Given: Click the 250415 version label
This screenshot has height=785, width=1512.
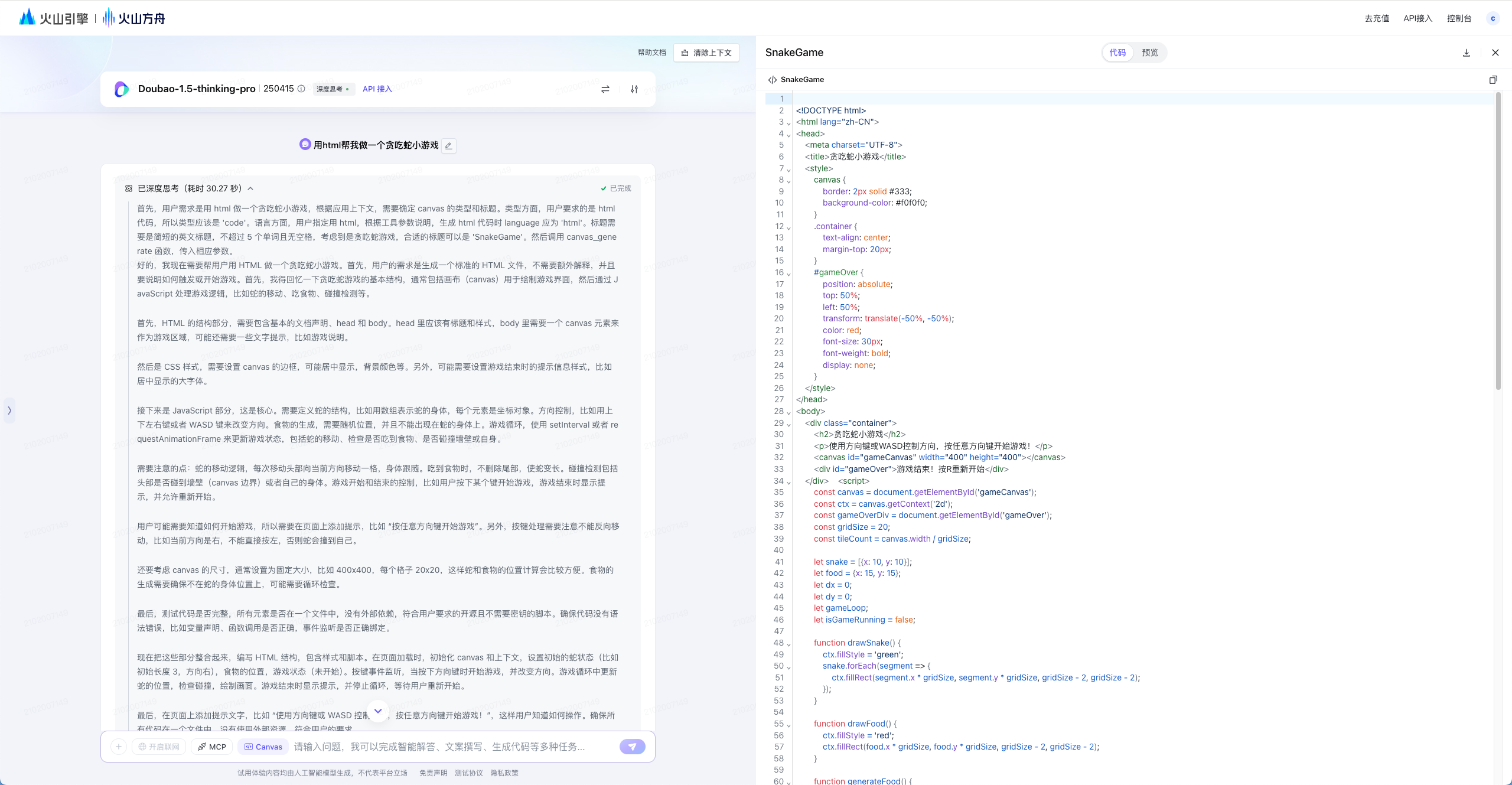Looking at the screenshot, I should pos(278,89).
